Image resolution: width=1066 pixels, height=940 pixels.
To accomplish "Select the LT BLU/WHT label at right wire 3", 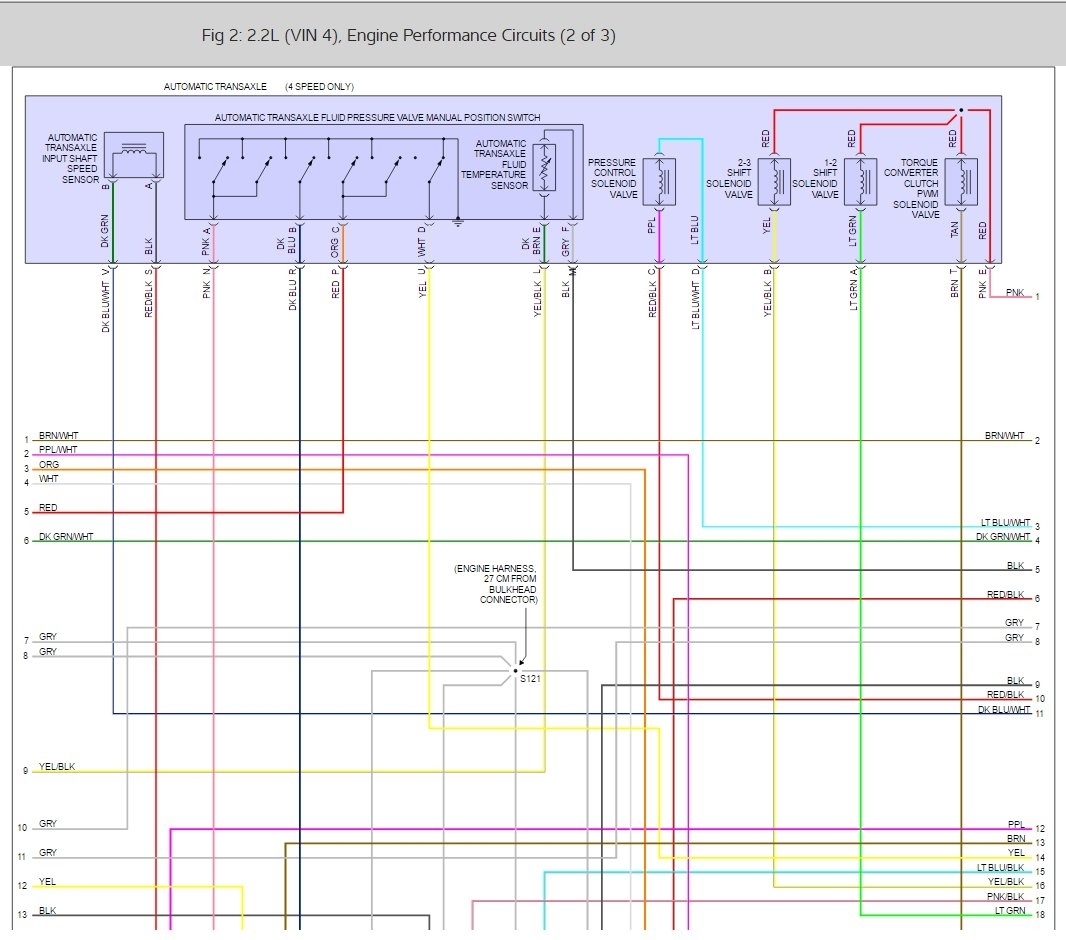I will 1005,523.
